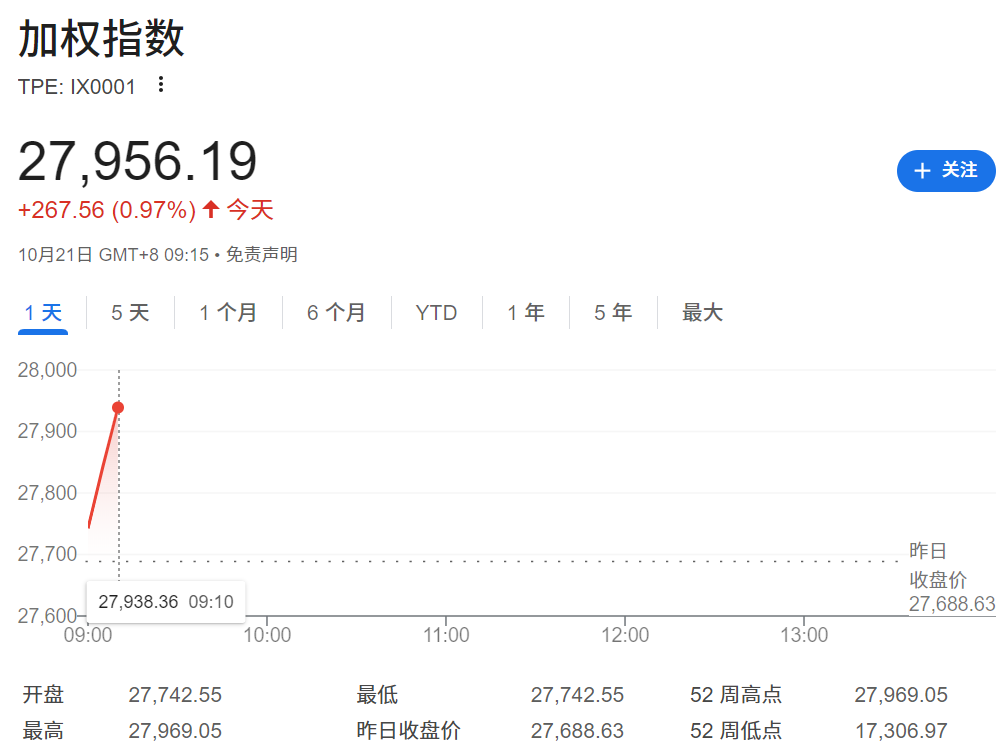Click the 加权指数 index title
This screenshot has height=754, width=1002.
pyautogui.click(x=101, y=40)
